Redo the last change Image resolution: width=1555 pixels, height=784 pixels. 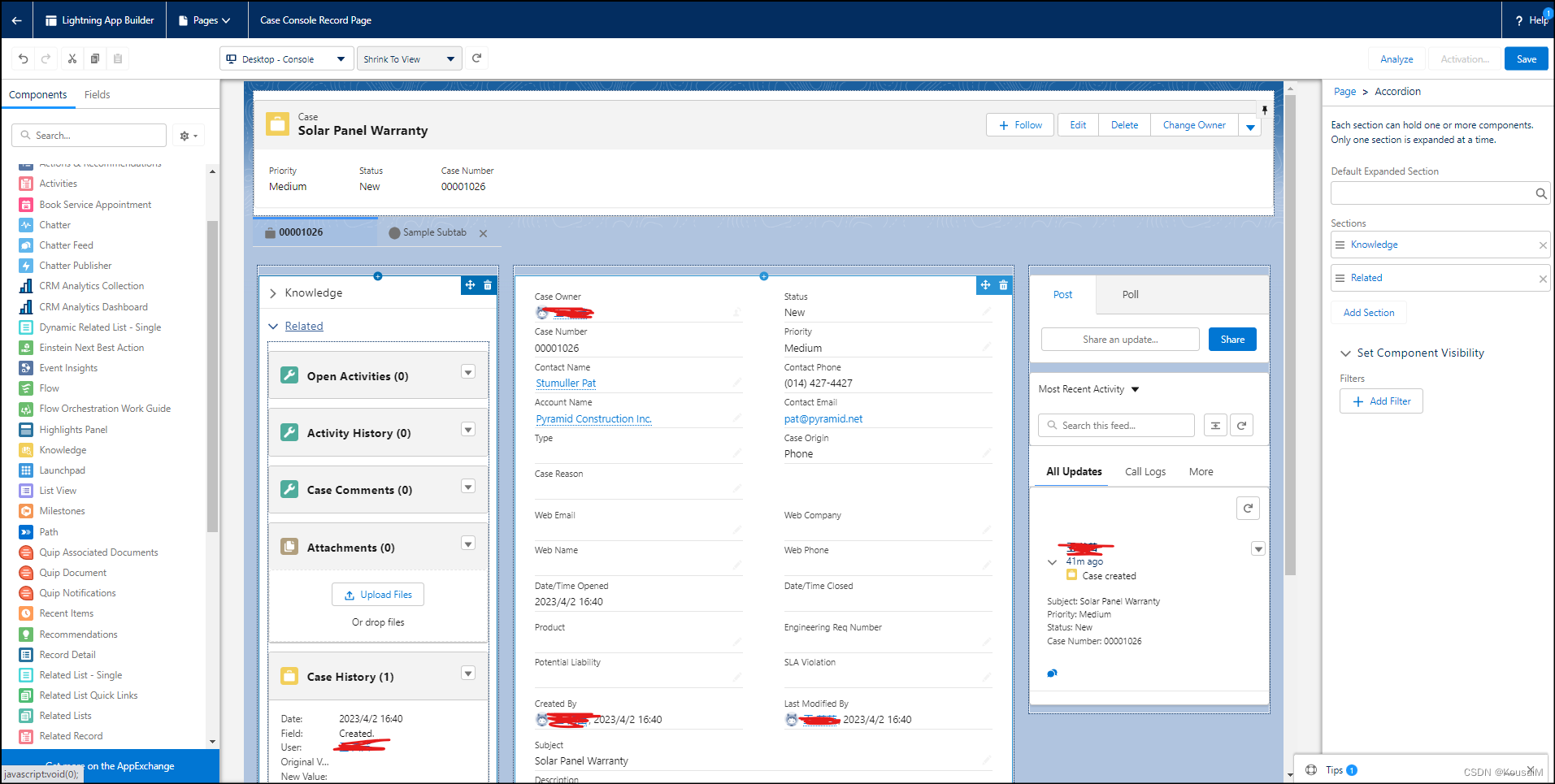(x=46, y=58)
